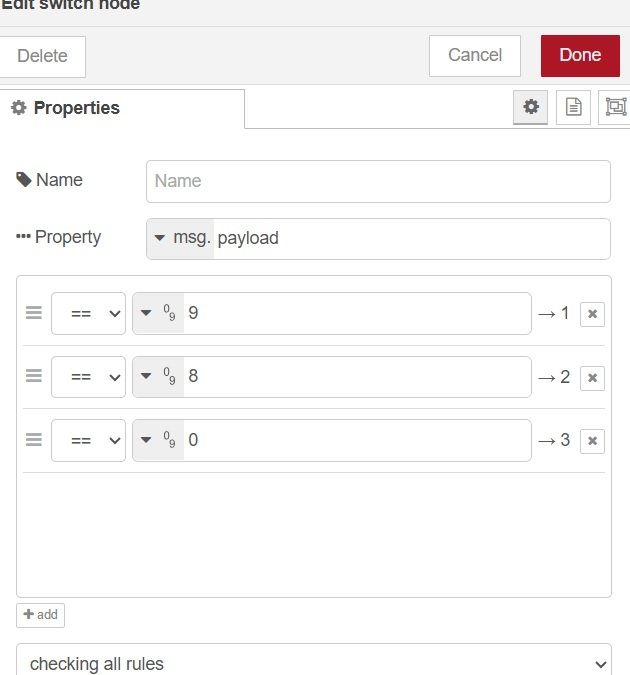Image resolution: width=630 pixels, height=675 pixels.
Task: Open the msg. property type selector
Action: 180,239
